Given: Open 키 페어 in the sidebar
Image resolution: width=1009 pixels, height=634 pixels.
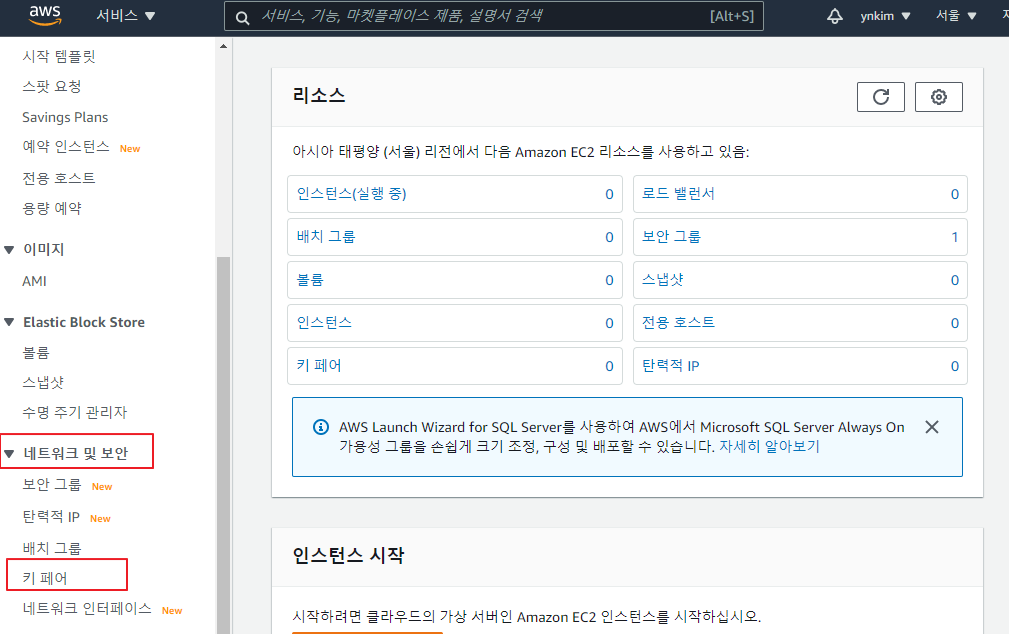Looking at the screenshot, I should tap(44, 578).
